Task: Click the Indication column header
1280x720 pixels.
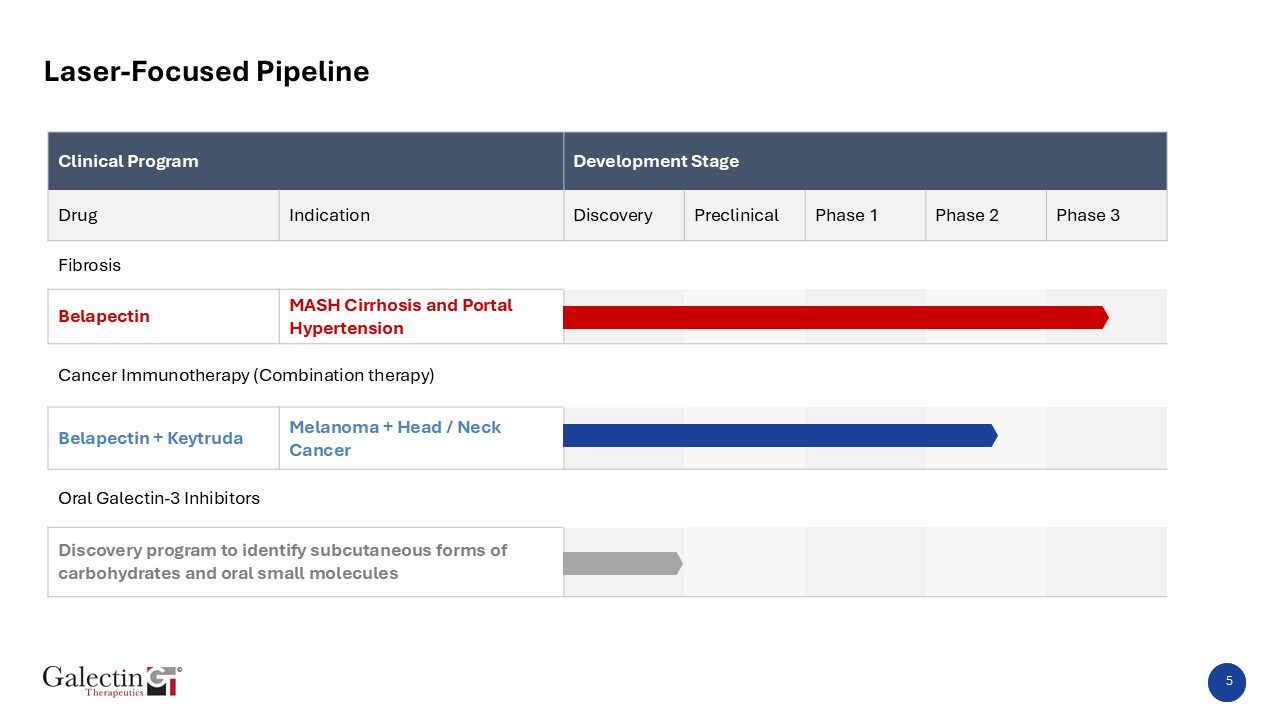Action: click(421, 215)
